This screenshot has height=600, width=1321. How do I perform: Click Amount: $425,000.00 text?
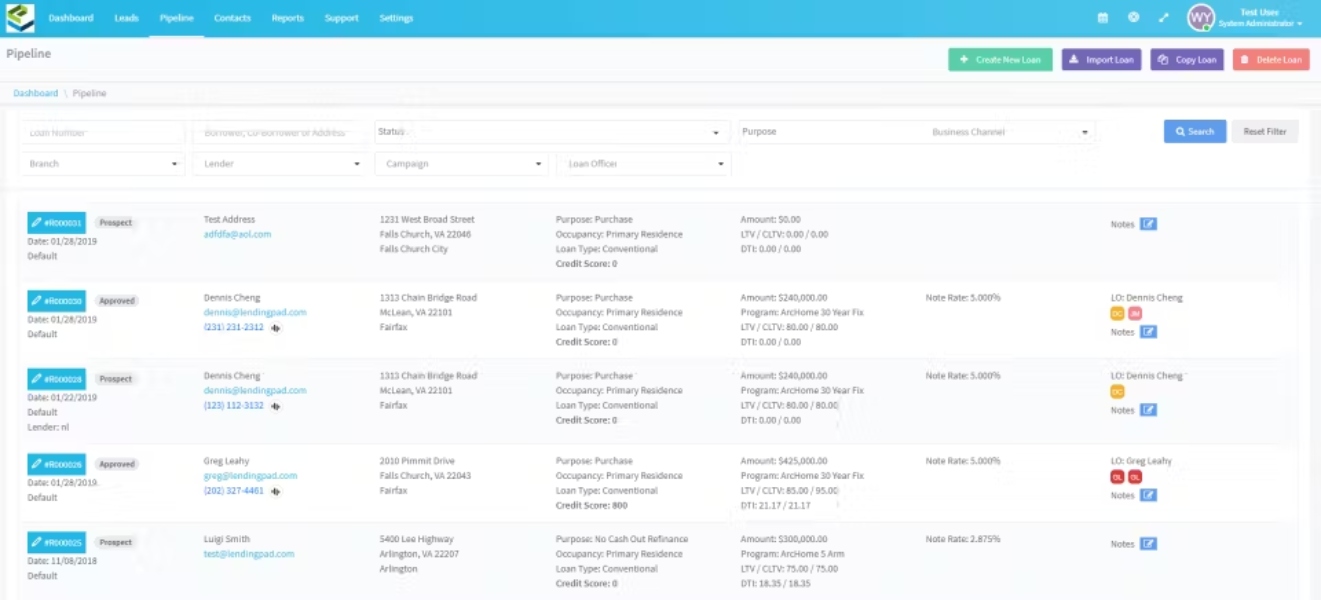click(x=784, y=461)
